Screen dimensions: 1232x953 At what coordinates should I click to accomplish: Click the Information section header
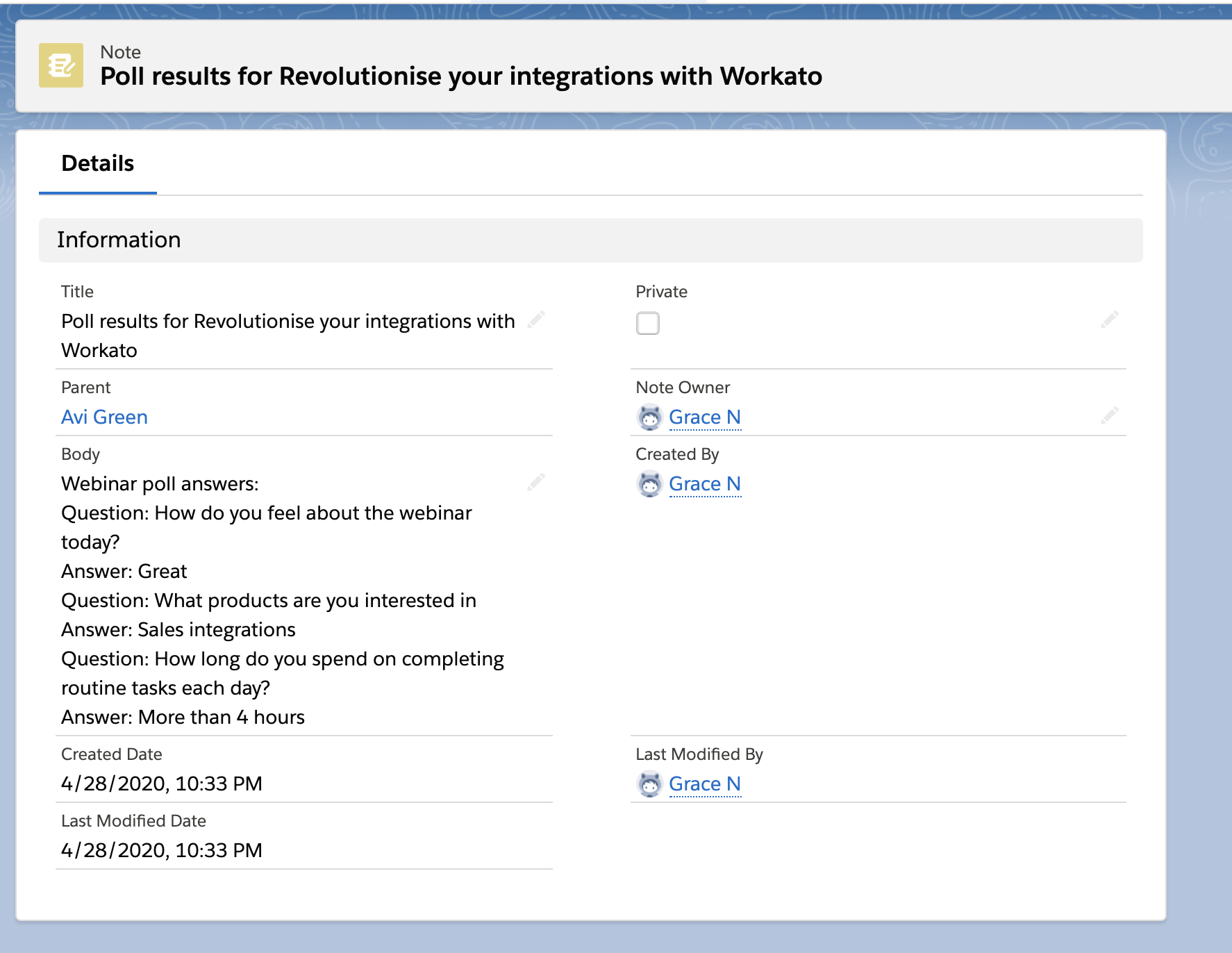[119, 240]
